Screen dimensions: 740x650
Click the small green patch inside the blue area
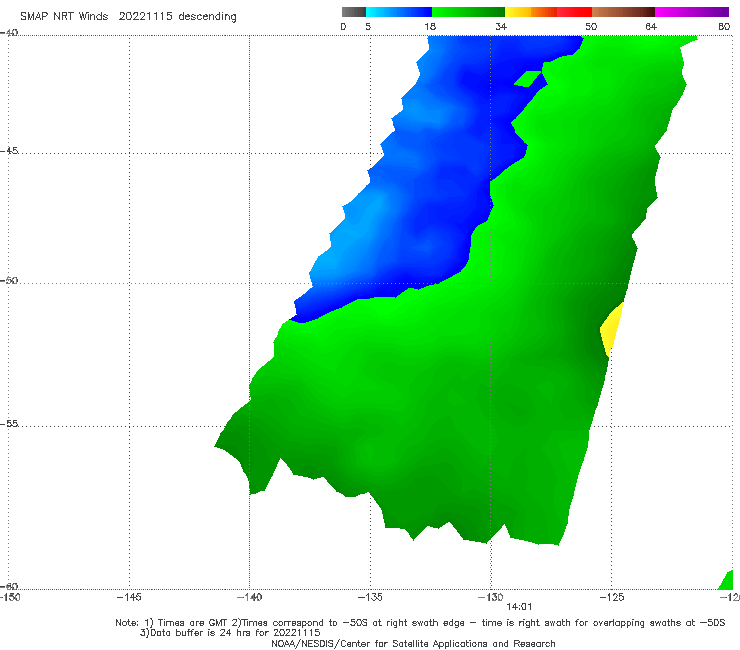527,79
